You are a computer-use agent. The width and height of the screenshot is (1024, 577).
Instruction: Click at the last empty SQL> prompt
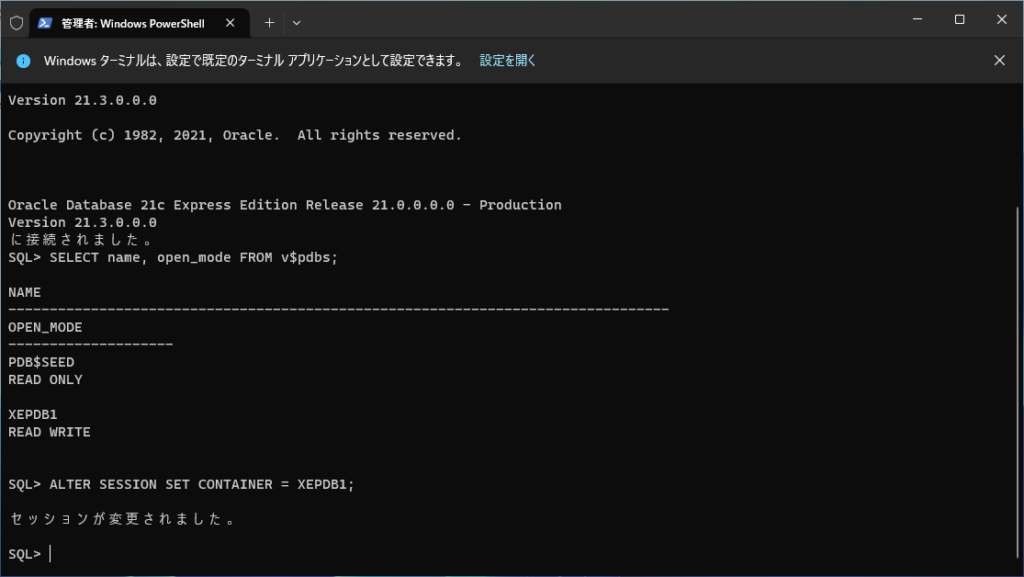click(50, 554)
